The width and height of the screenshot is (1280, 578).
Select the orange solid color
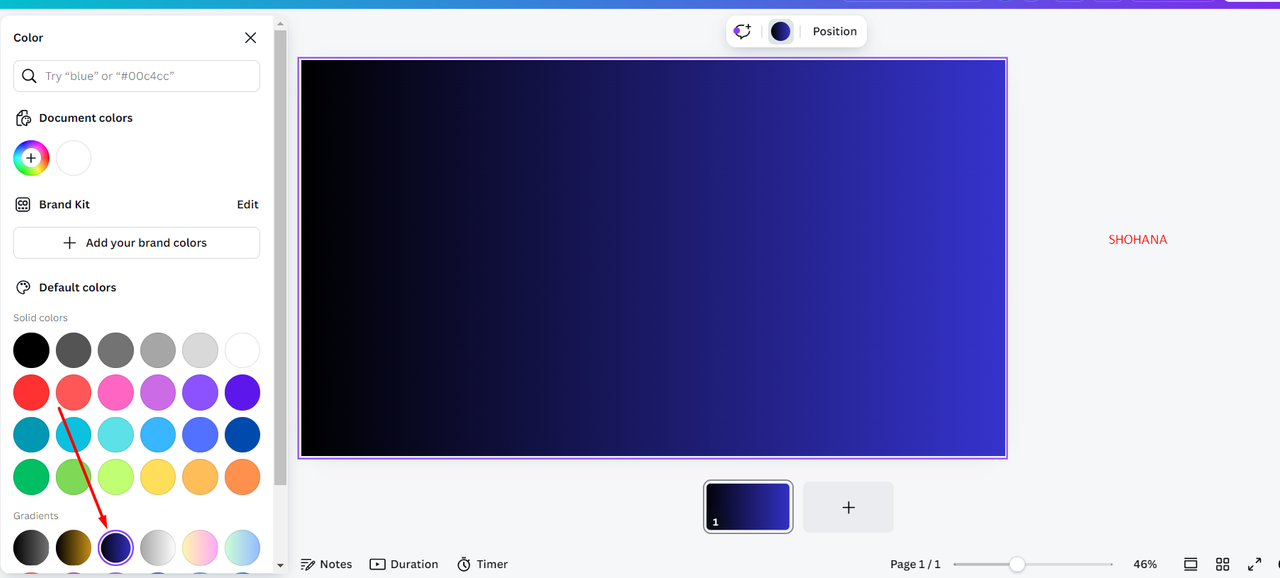[x=242, y=477]
